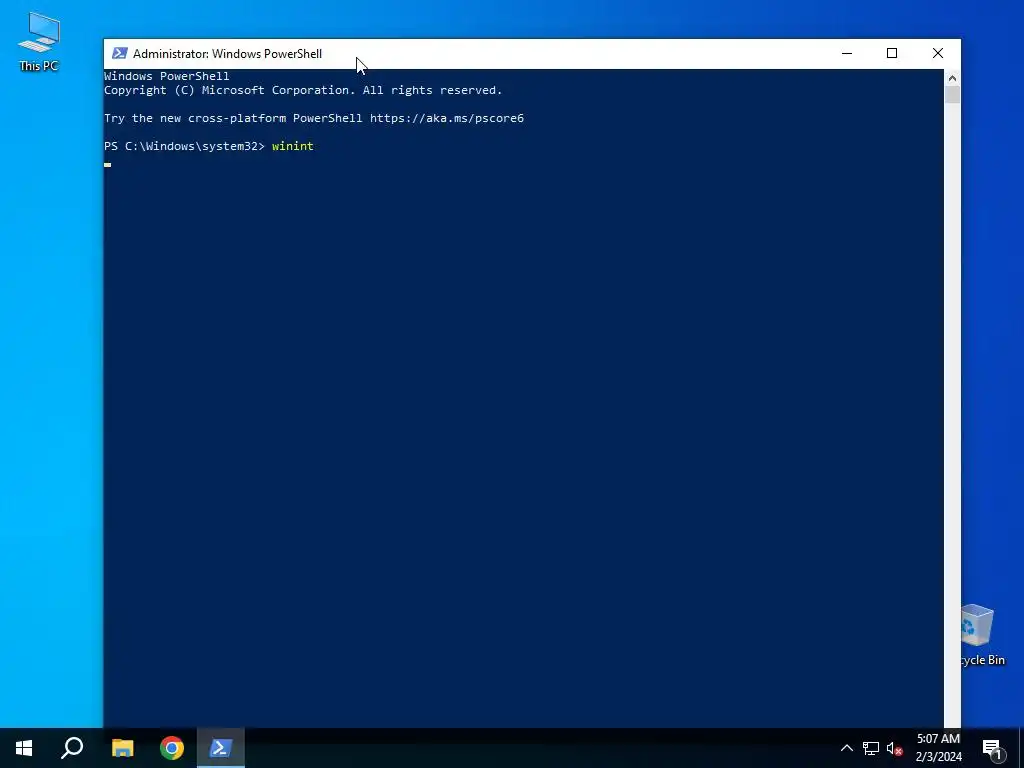Click the 'Administrator: Windows PowerShell' title text
The image size is (1024, 768).
[227, 54]
